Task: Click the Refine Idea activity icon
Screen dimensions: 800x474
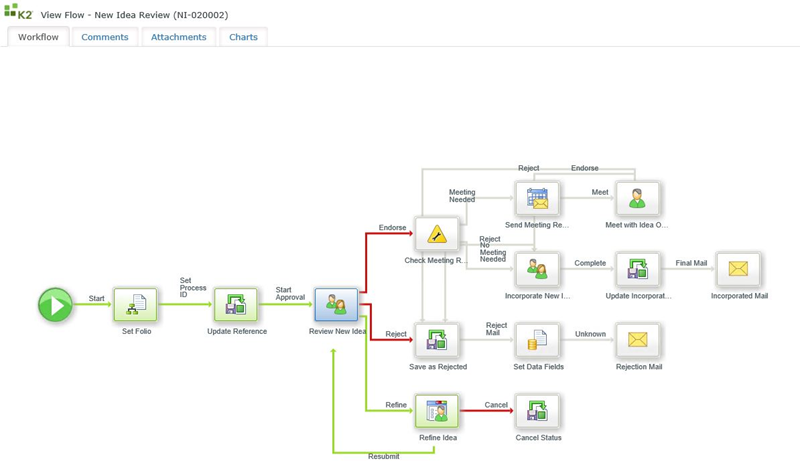Action: tap(436, 410)
